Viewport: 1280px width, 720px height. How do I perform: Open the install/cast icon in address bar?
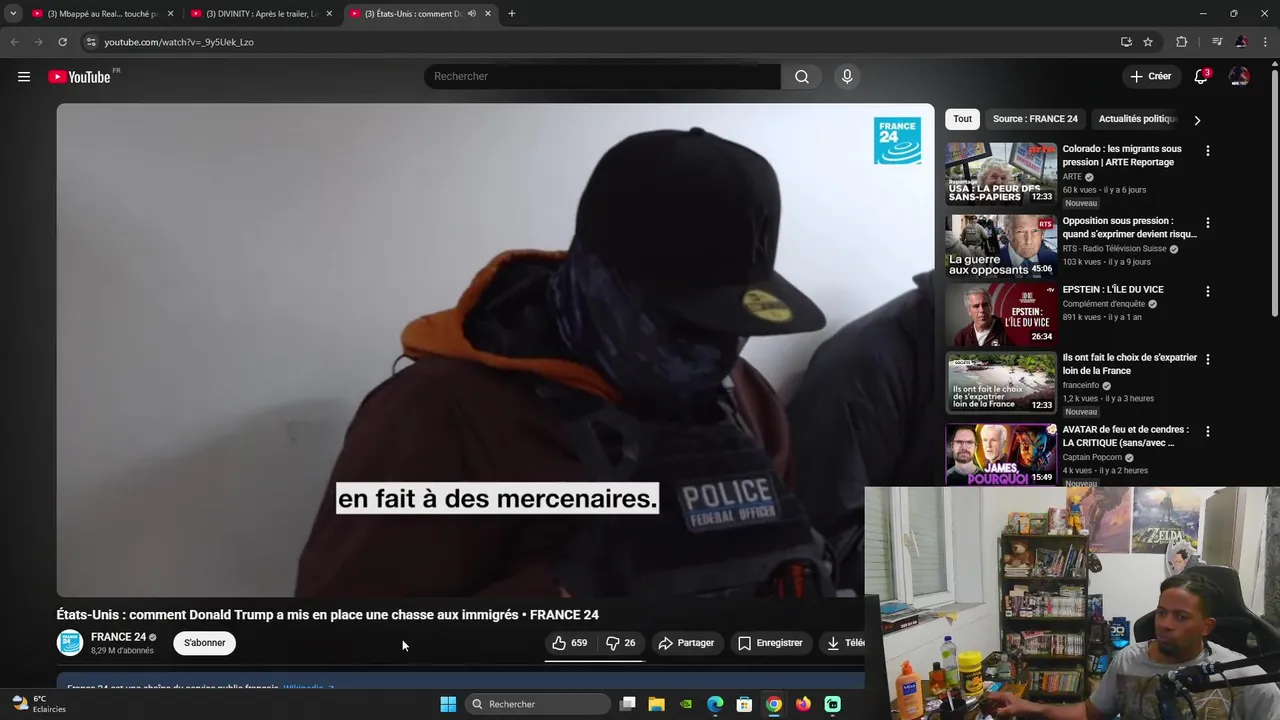pyautogui.click(x=1126, y=42)
